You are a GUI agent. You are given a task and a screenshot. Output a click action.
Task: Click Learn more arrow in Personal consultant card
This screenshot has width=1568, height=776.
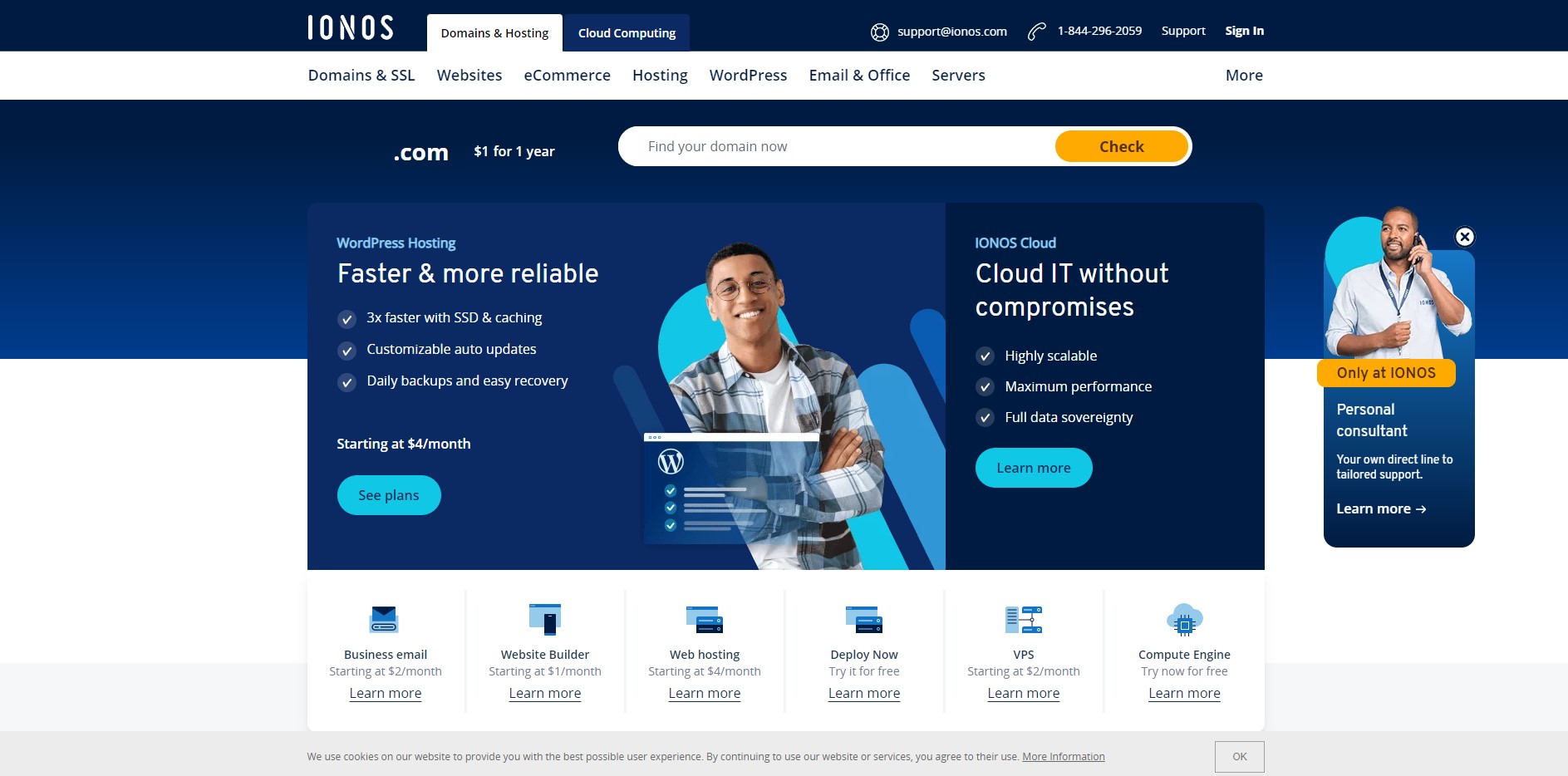point(1381,508)
